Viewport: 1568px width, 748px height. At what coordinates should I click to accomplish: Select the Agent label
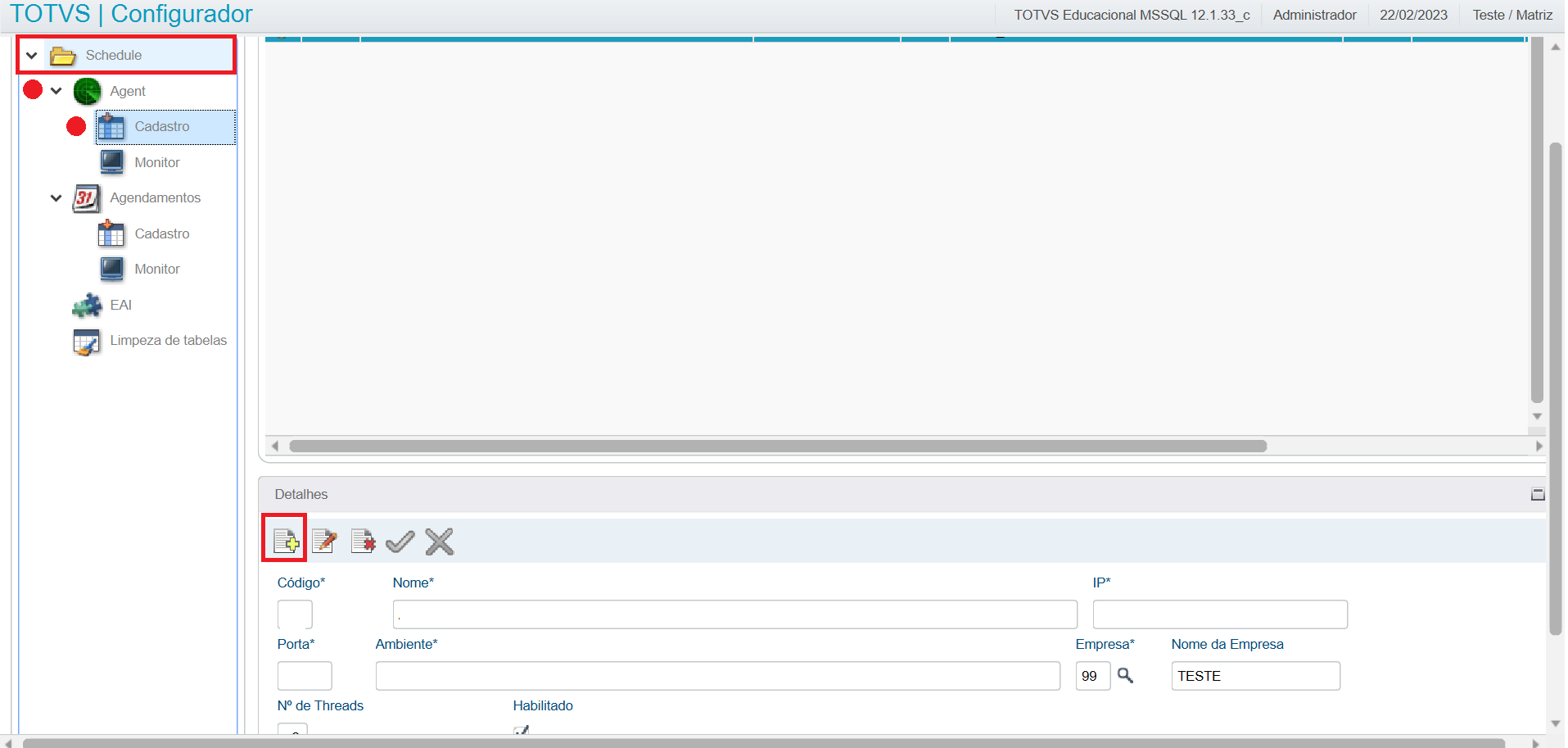[x=128, y=91]
